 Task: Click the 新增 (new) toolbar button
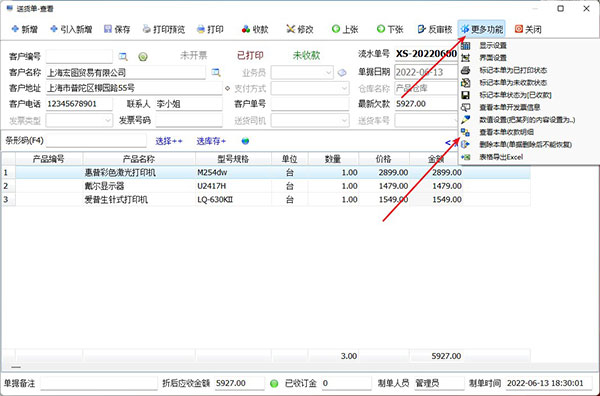tap(24, 29)
